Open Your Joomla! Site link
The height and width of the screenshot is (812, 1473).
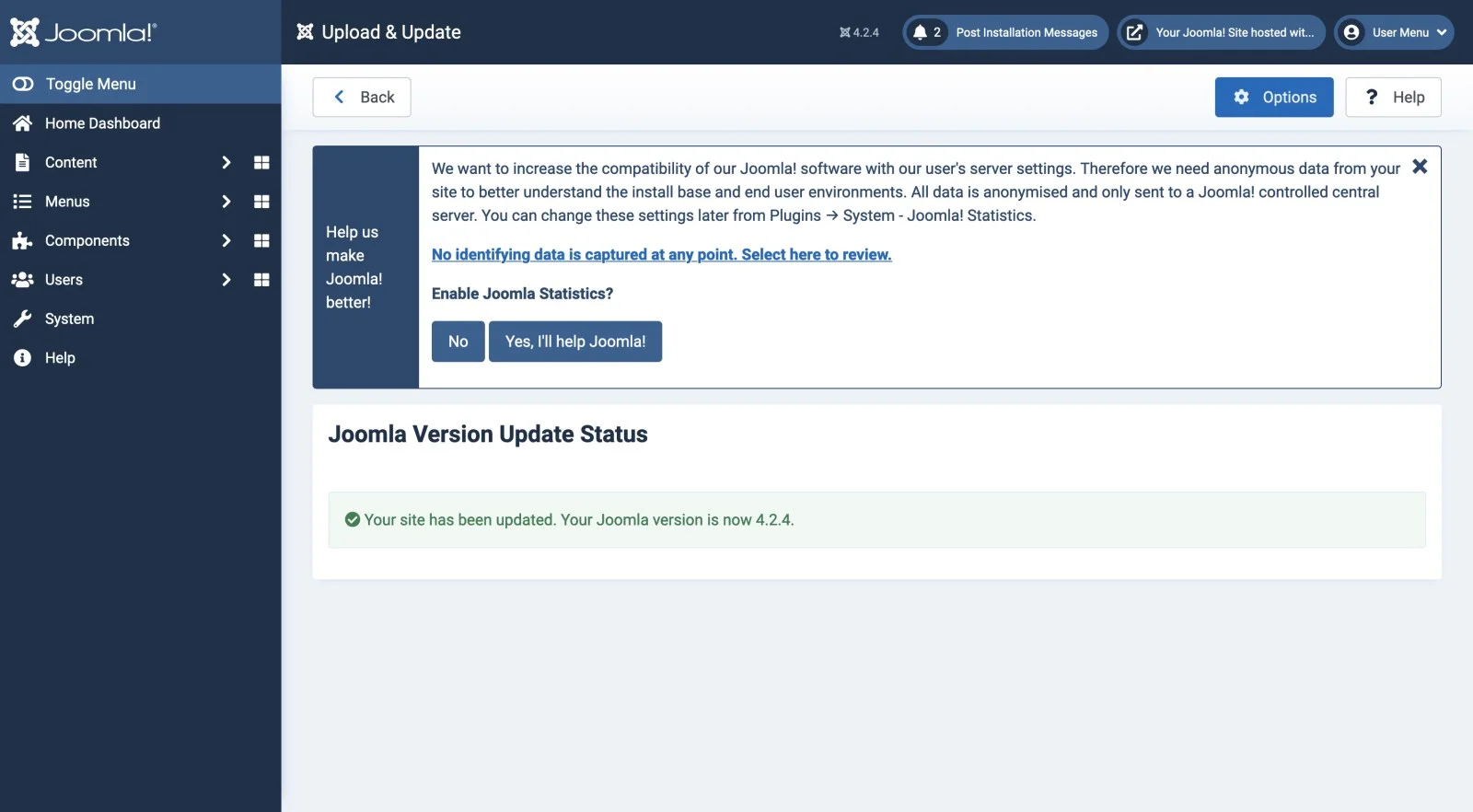tap(1221, 32)
